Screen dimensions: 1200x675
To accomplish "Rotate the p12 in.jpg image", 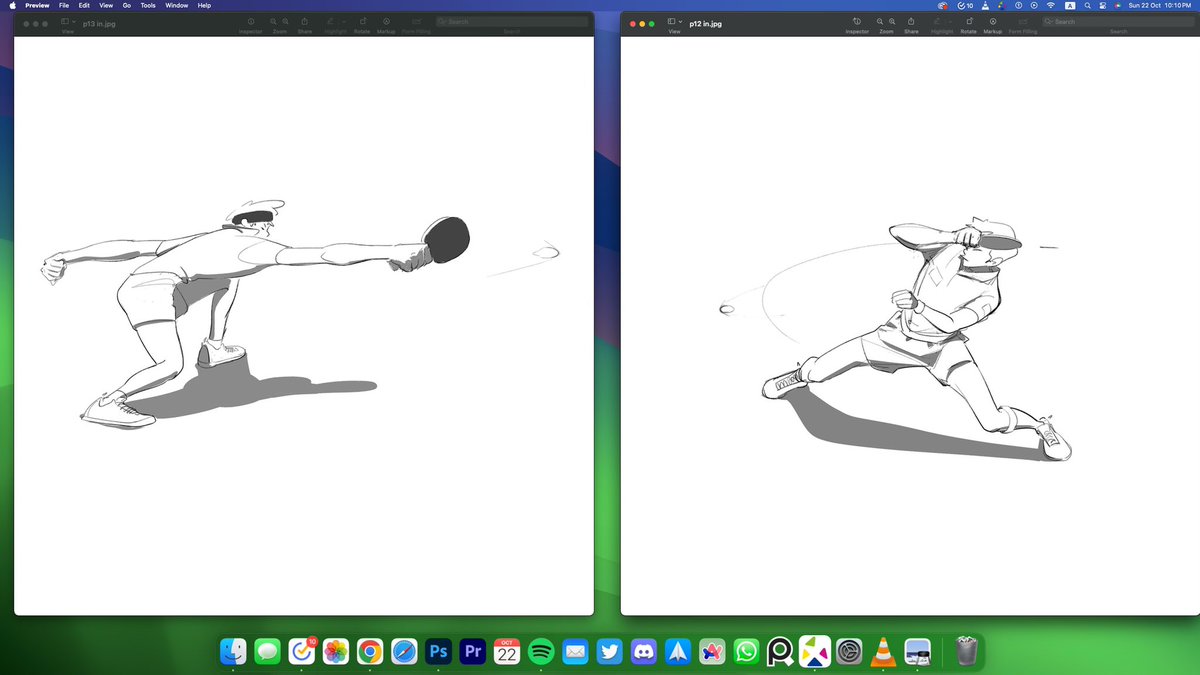I will pos(969,21).
